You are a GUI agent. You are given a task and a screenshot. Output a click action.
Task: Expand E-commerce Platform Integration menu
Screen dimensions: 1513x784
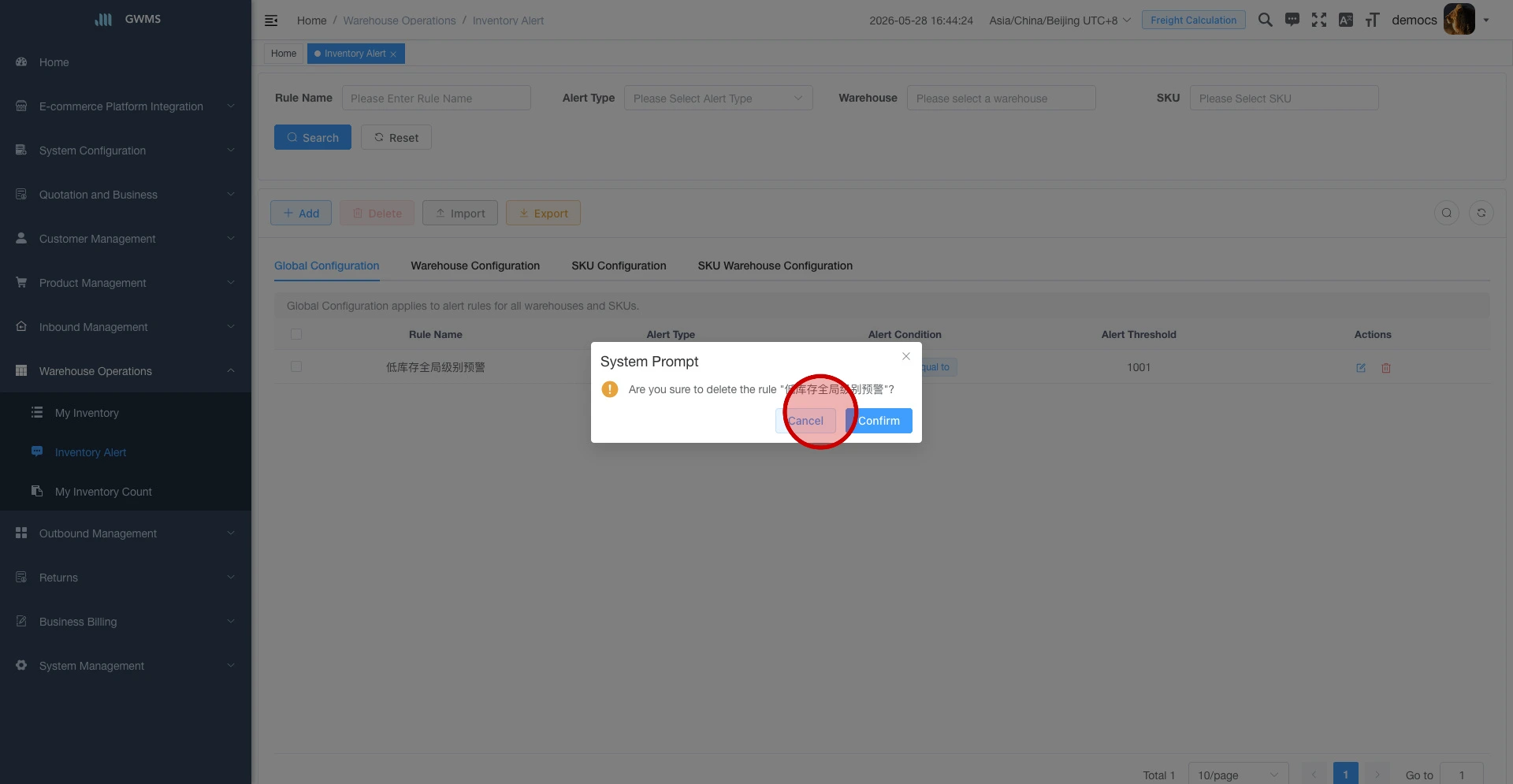(x=125, y=106)
